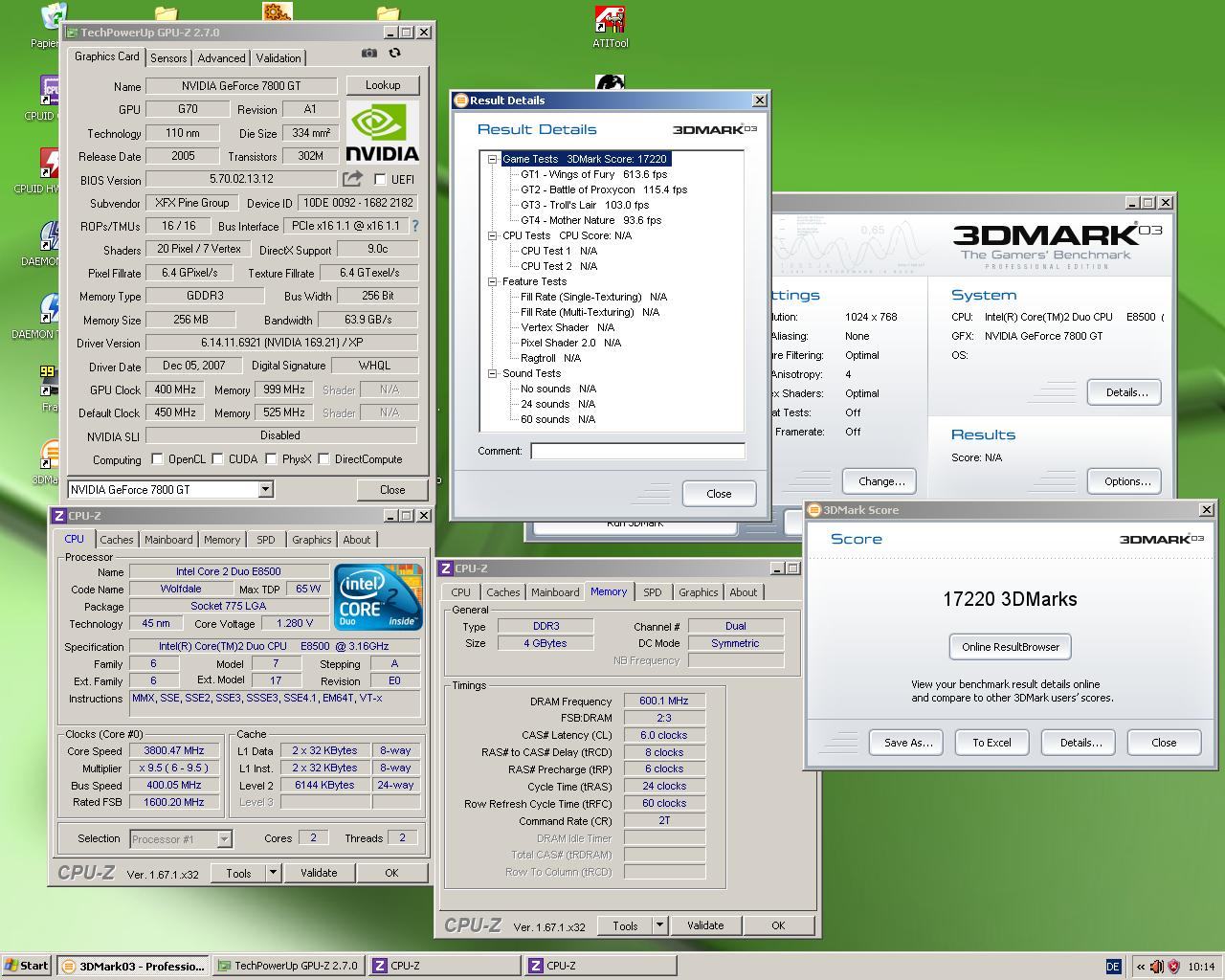1225x980 pixels.
Task: Click the BIOS export arrow icon
Action: (353, 179)
